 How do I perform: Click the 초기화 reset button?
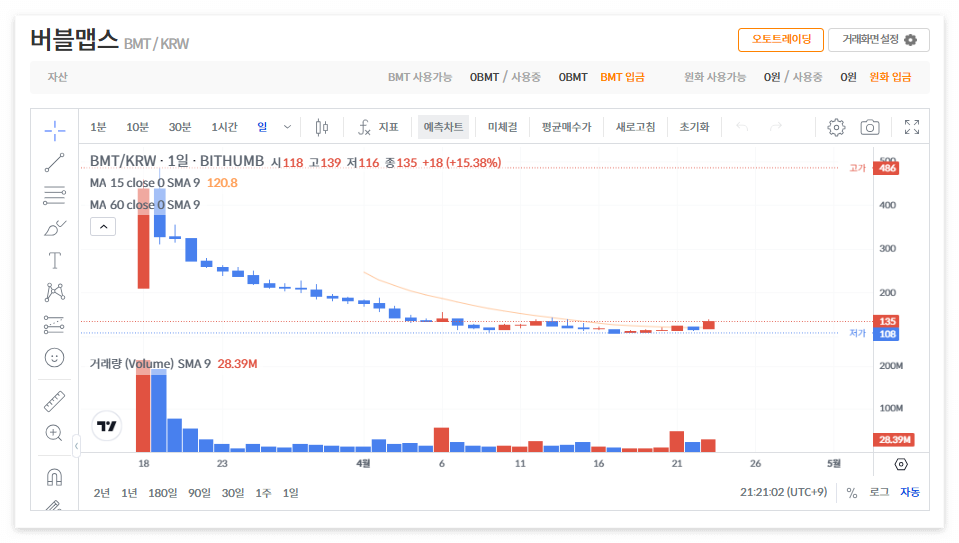(x=694, y=127)
